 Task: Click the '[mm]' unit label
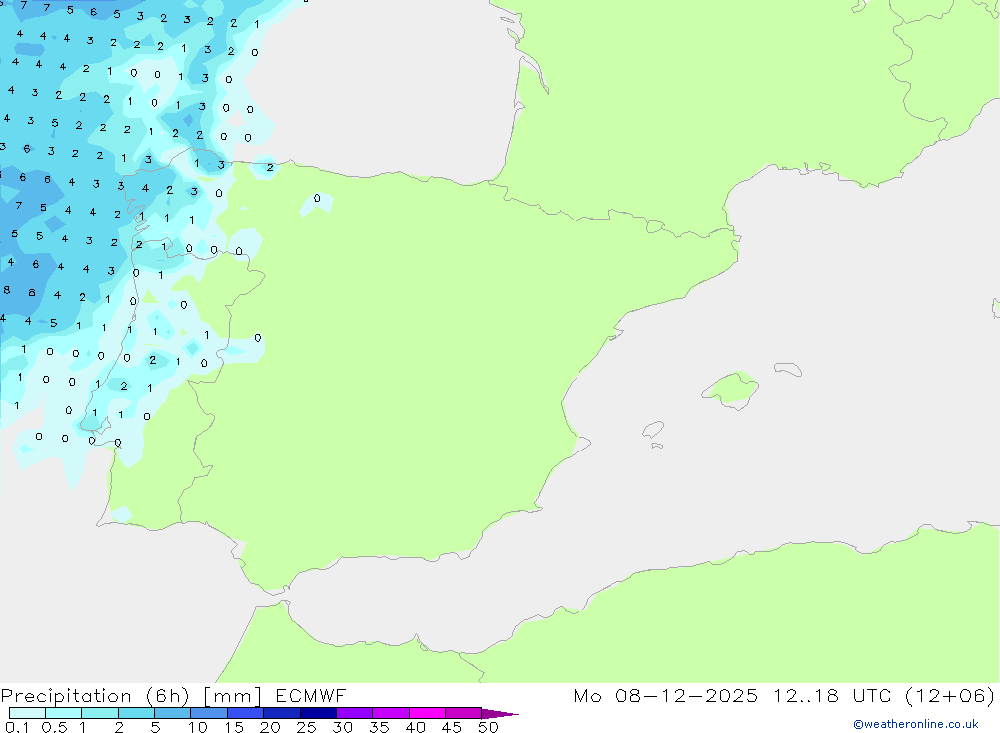pos(232,696)
